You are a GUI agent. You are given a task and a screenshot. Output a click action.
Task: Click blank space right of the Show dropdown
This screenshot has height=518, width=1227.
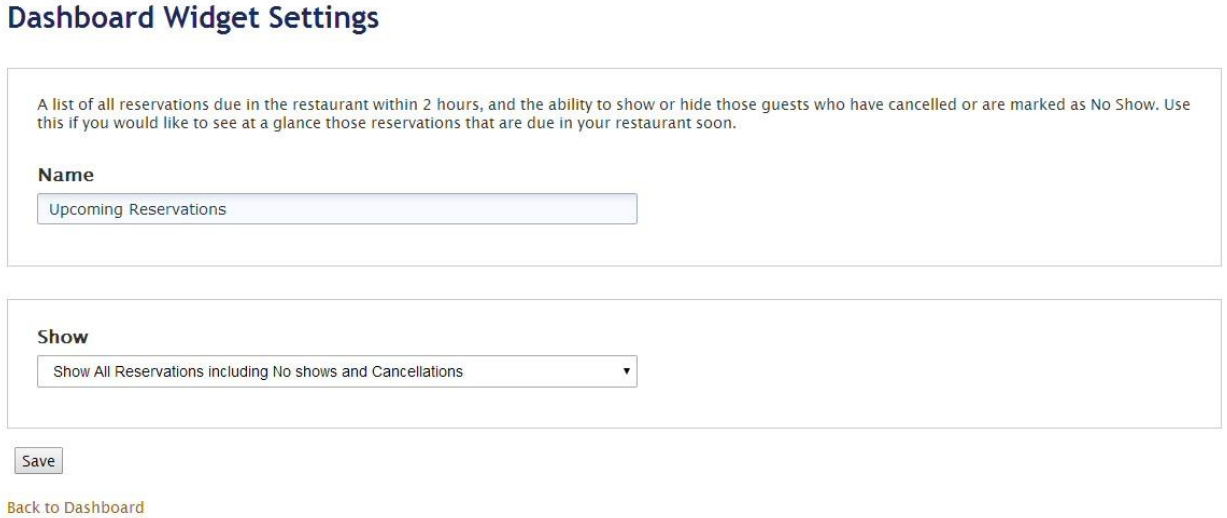[x=900, y=372]
